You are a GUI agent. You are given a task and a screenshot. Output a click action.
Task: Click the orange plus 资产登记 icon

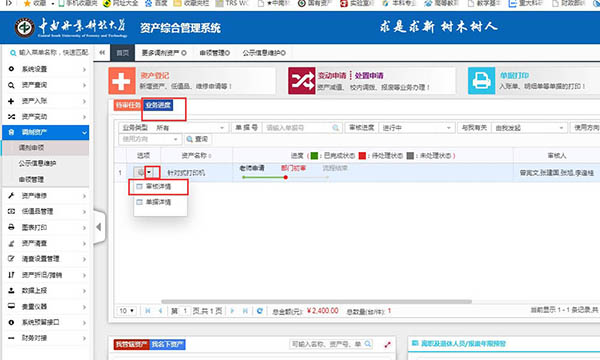point(122,81)
